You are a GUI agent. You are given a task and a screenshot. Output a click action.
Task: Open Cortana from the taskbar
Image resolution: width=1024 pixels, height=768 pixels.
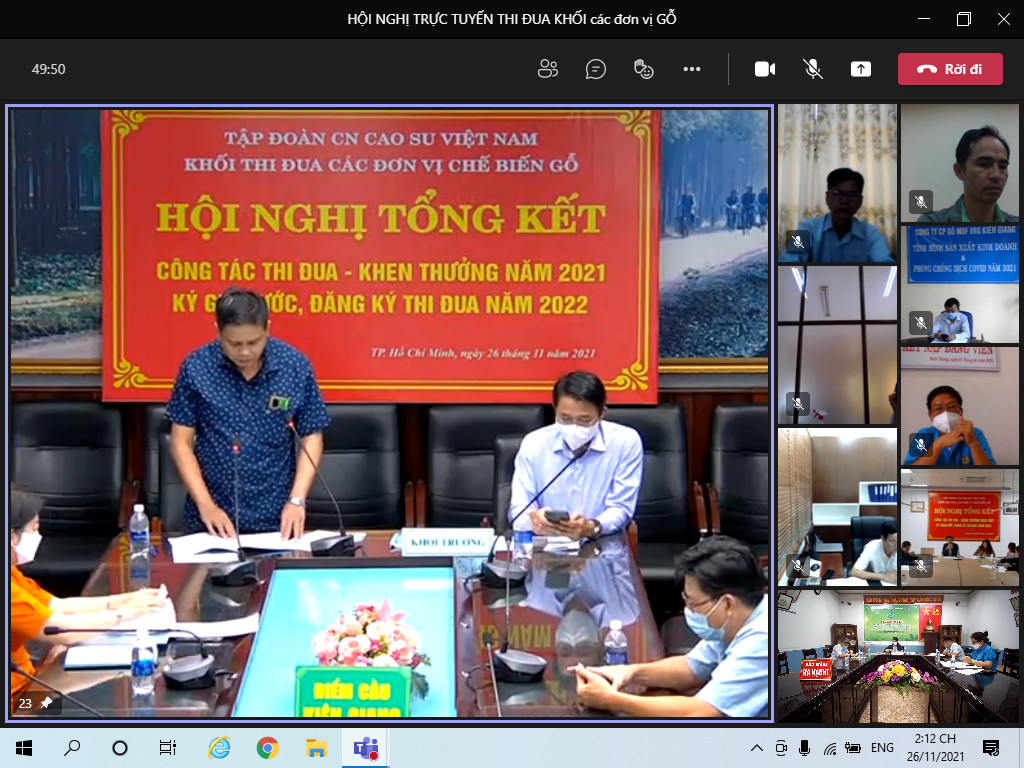[120, 748]
